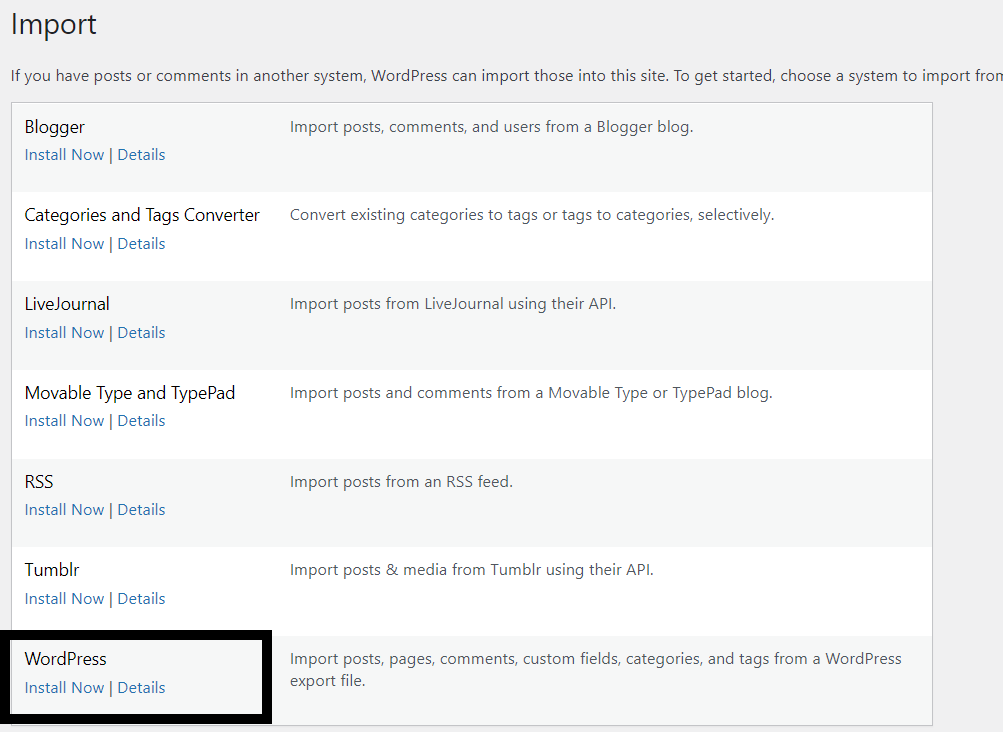View Details for Movable Type and TypePad

point(141,420)
